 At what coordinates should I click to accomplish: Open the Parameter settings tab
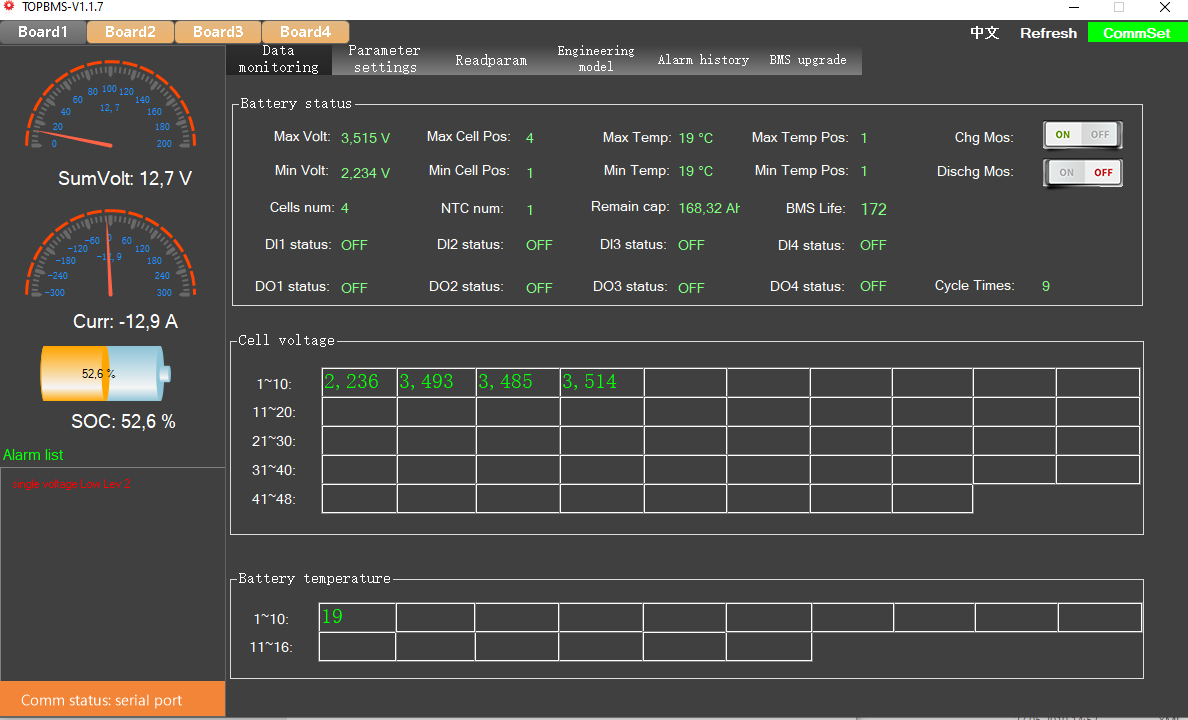click(x=384, y=59)
